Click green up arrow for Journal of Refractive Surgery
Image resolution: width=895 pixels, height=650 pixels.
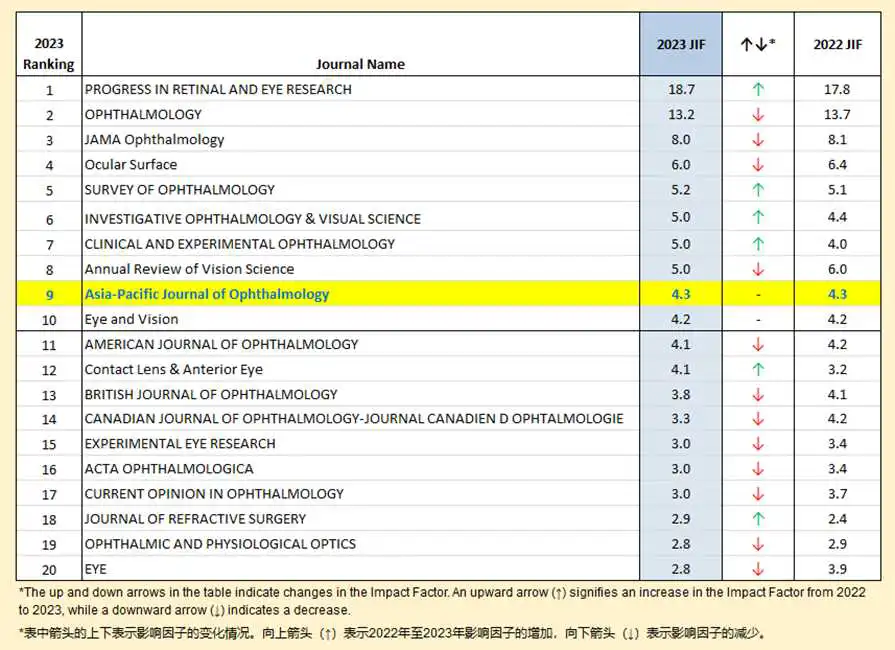click(758, 519)
